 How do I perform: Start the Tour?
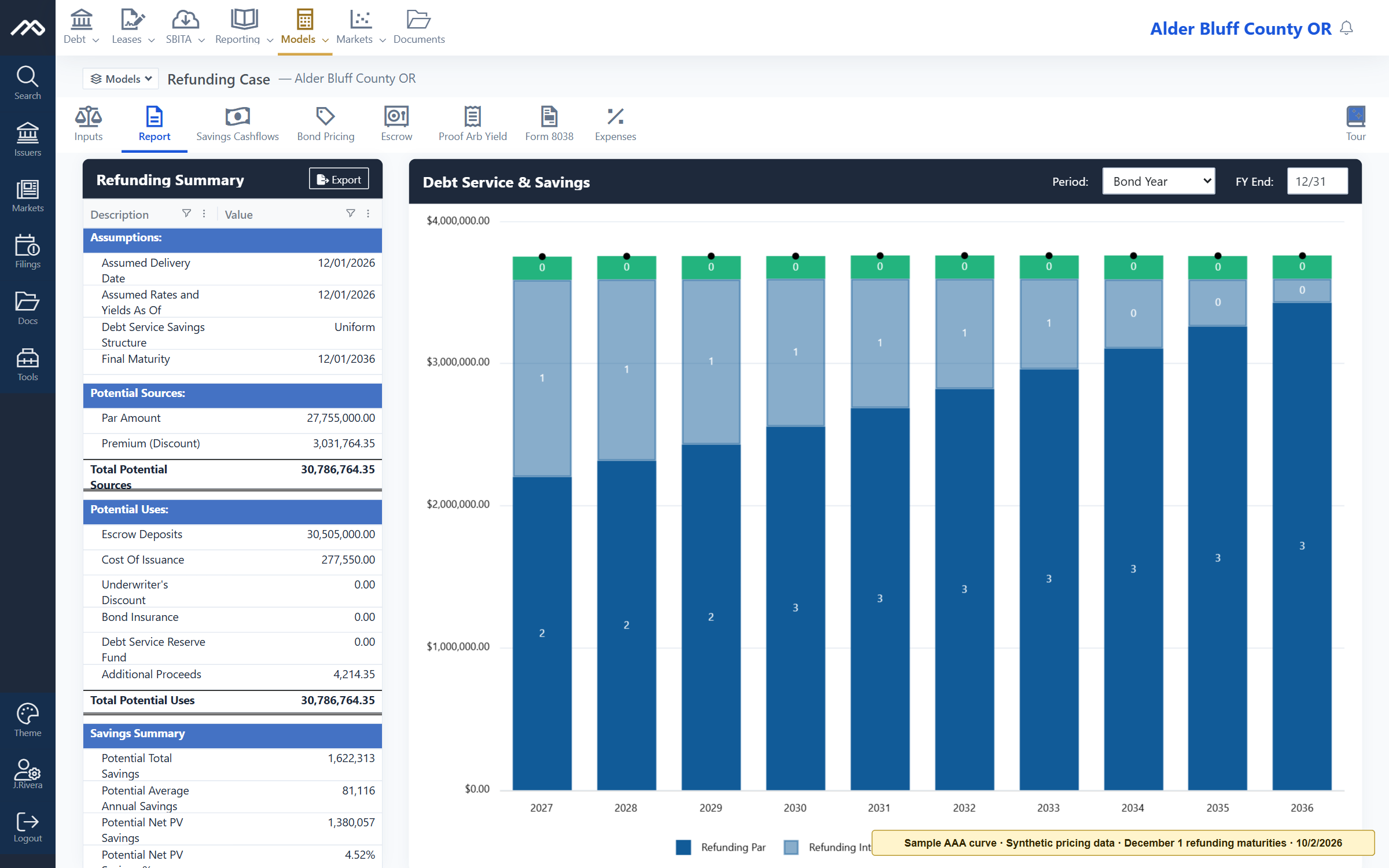(1355, 123)
